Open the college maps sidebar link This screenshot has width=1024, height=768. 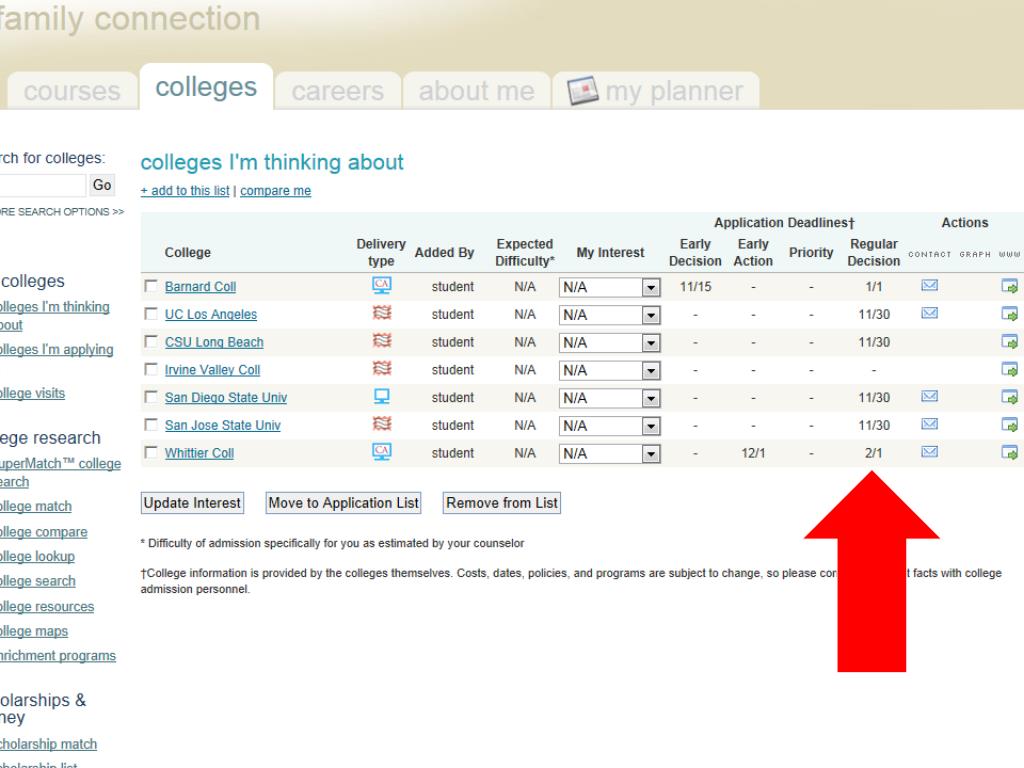(34, 631)
